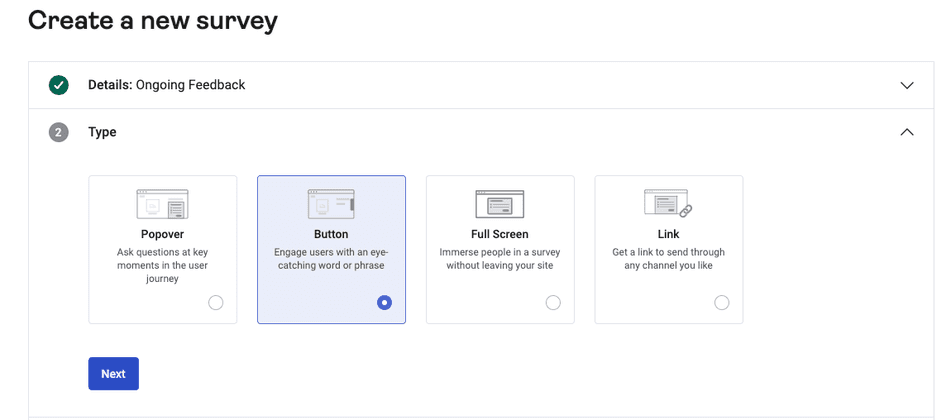The image size is (946, 420).
Task: Click the Full Screen survey type illustration icon
Action: point(500,204)
